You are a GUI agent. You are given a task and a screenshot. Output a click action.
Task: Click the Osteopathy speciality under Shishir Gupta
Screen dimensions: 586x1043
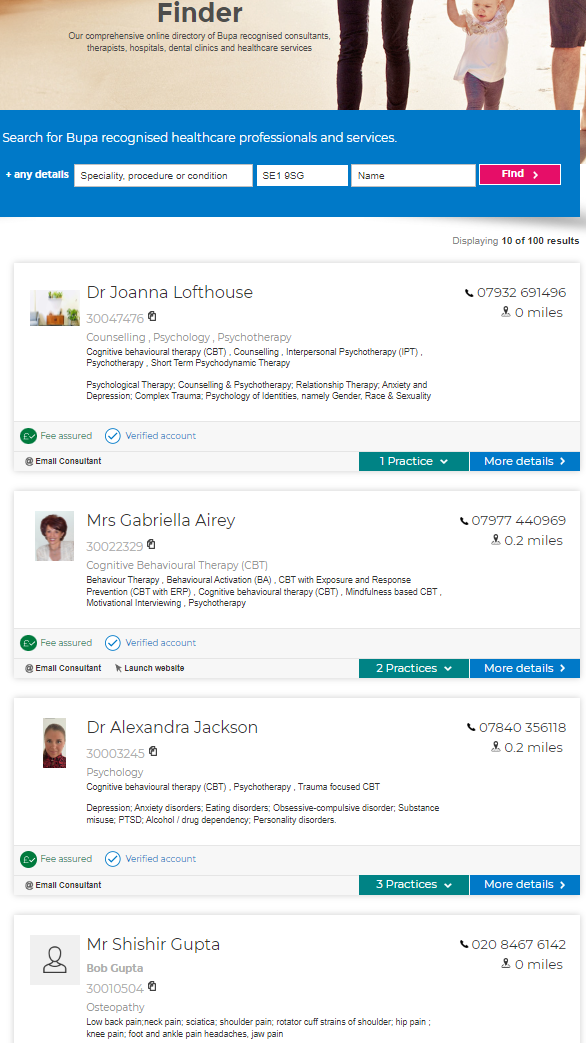[x=115, y=1007]
